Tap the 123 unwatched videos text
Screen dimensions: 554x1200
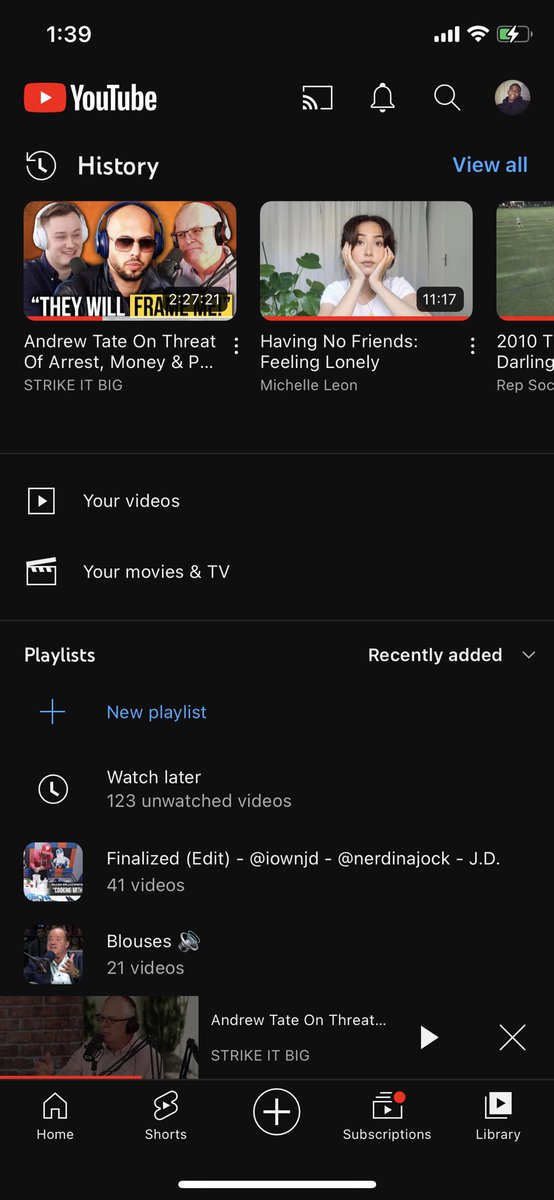click(x=199, y=801)
